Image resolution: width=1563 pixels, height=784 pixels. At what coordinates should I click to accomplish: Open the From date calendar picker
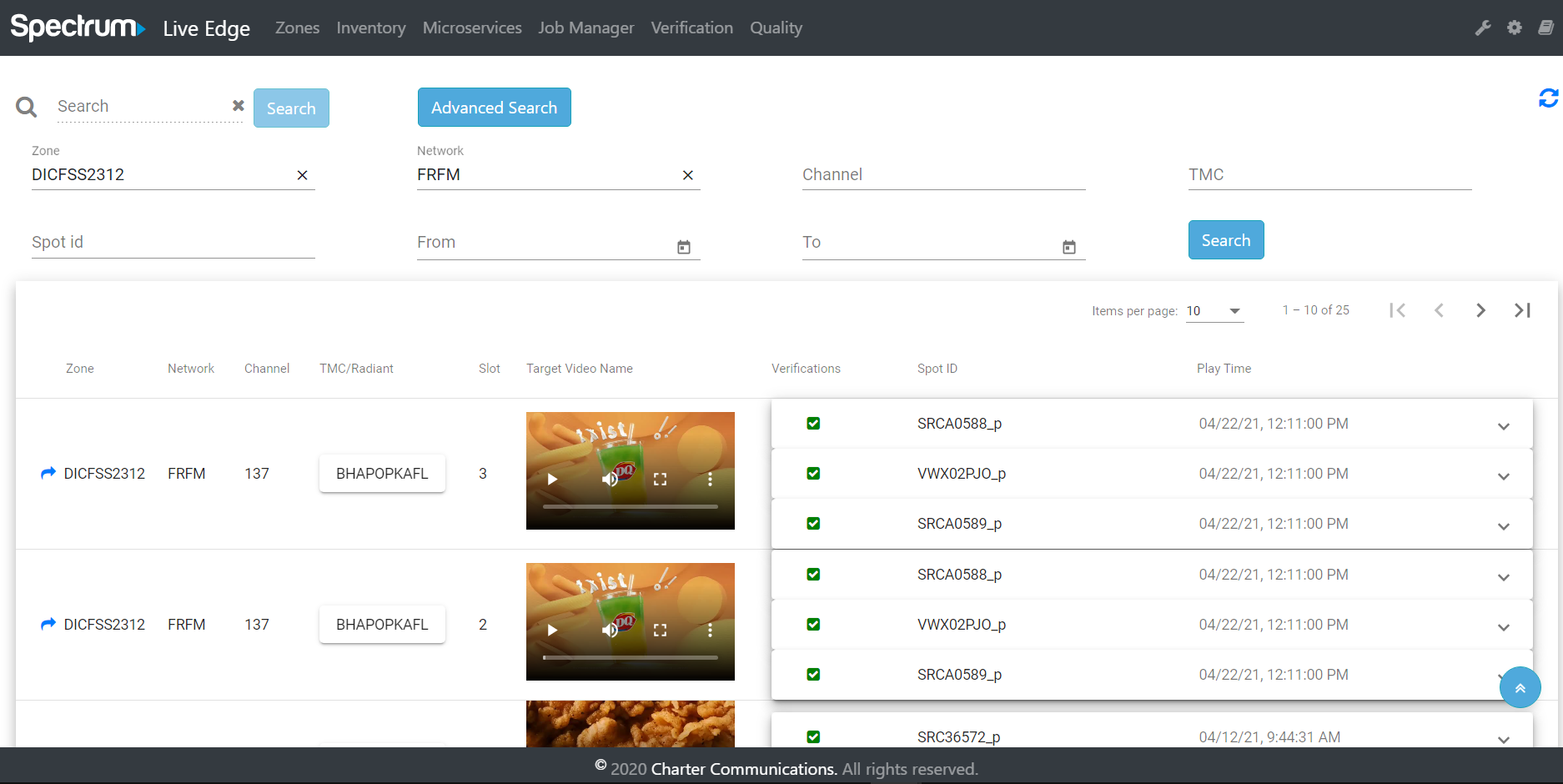684,247
